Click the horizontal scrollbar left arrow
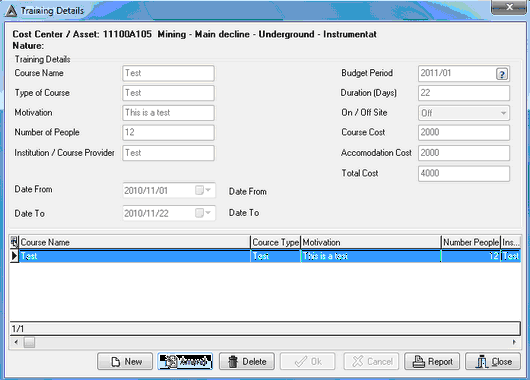 [16, 342]
